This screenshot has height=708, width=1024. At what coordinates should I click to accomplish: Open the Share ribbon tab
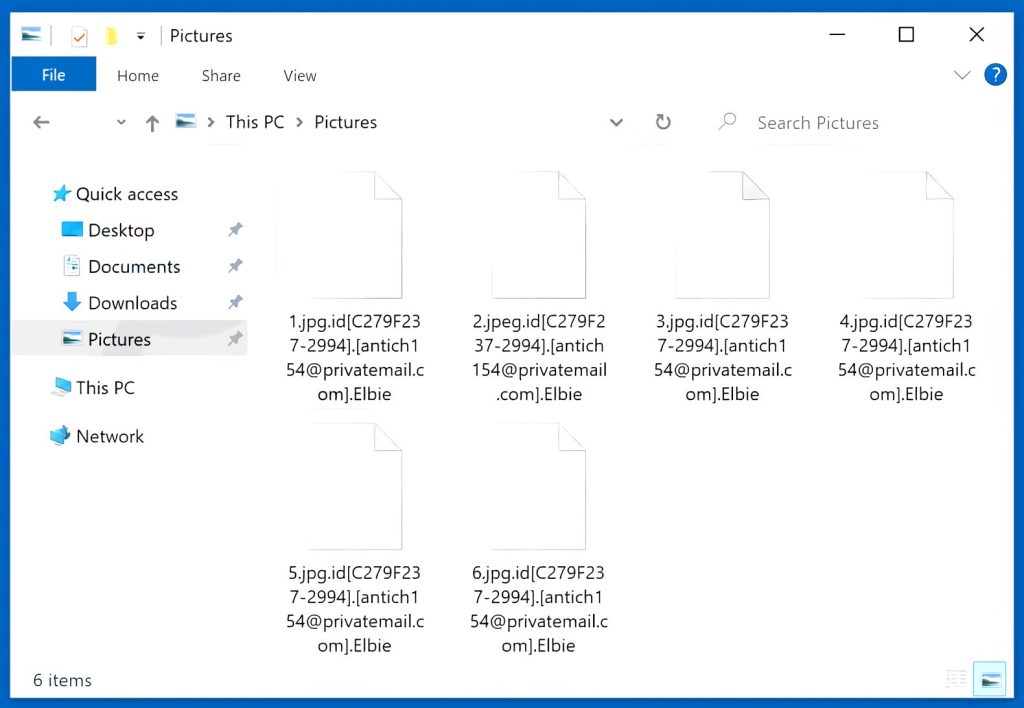[221, 76]
